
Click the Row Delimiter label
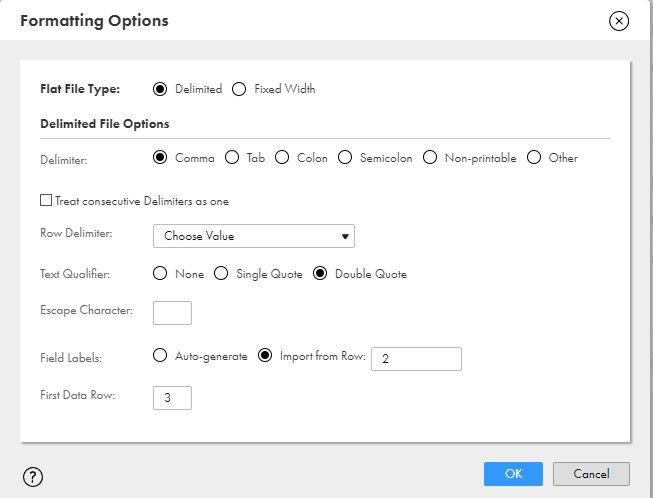[x=76, y=233]
